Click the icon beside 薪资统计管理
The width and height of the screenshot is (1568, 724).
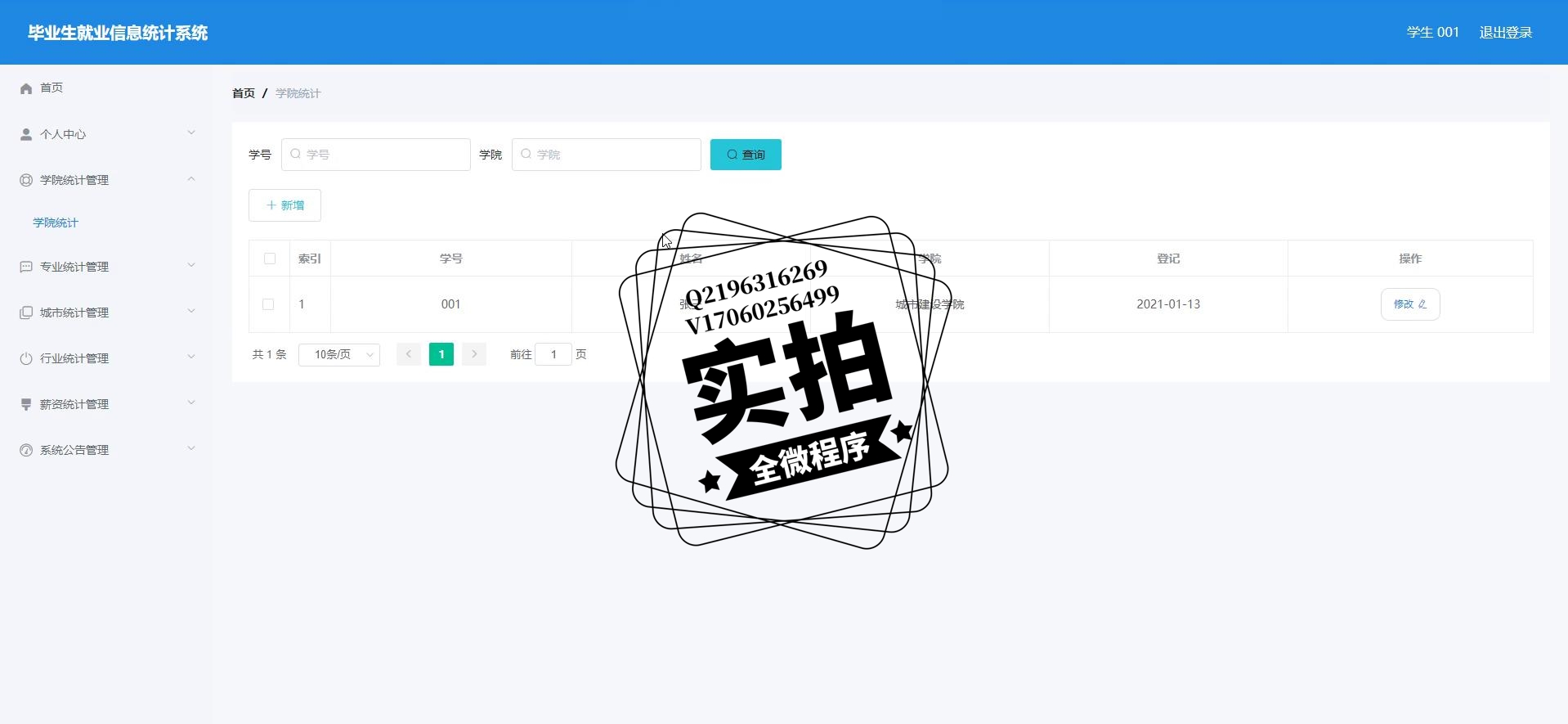tap(26, 404)
